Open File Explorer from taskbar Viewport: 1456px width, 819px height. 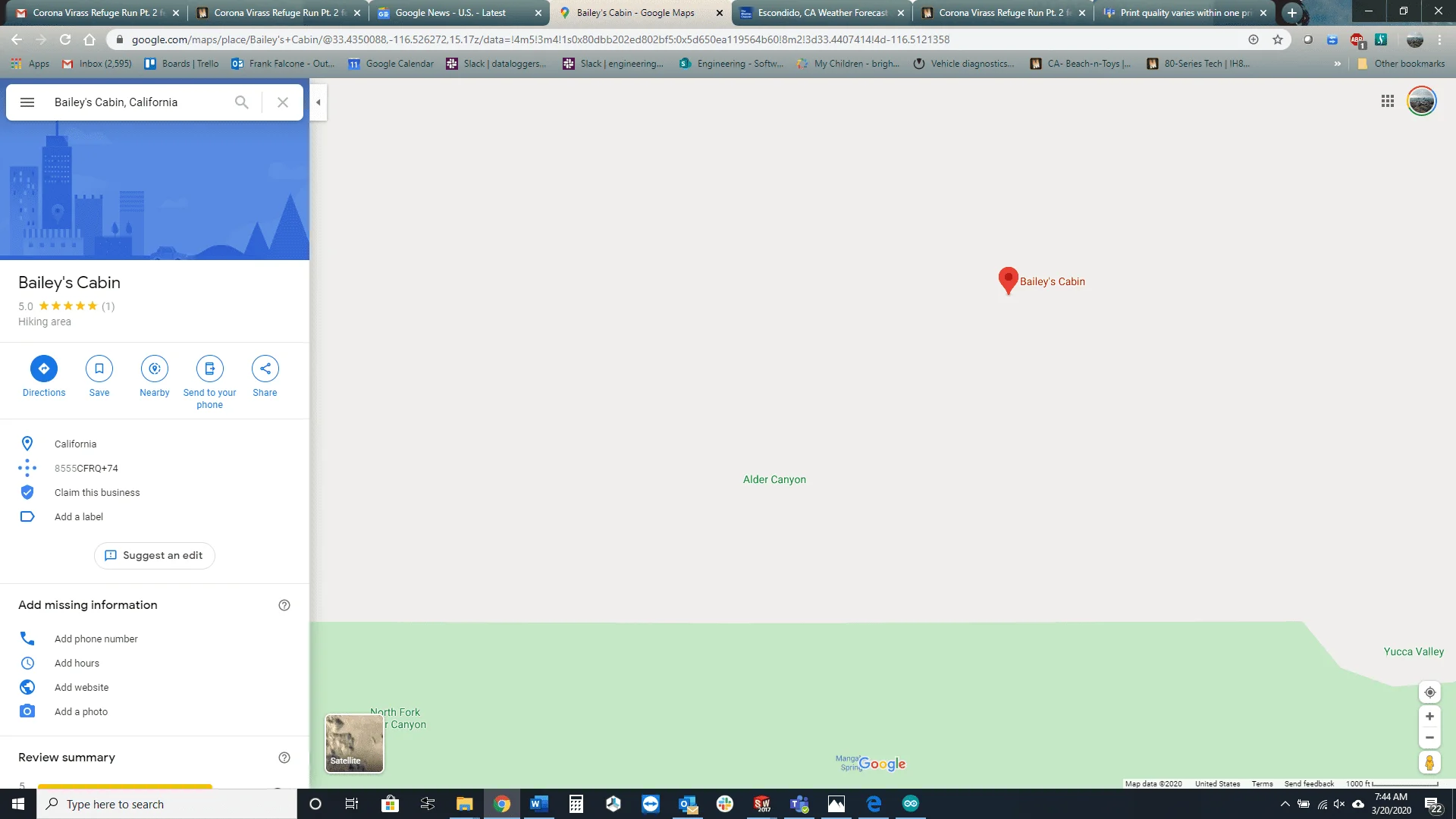coord(464,804)
